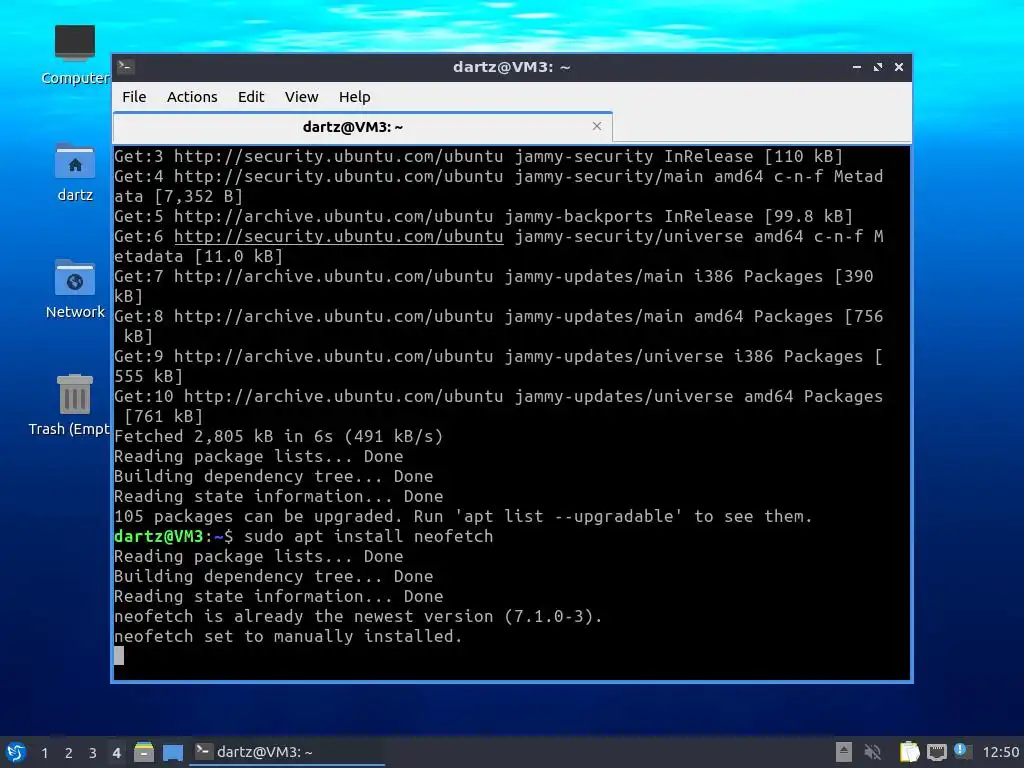The height and width of the screenshot is (768, 1024).
Task: Switch to workspace 4
Action: click(x=116, y=753)
